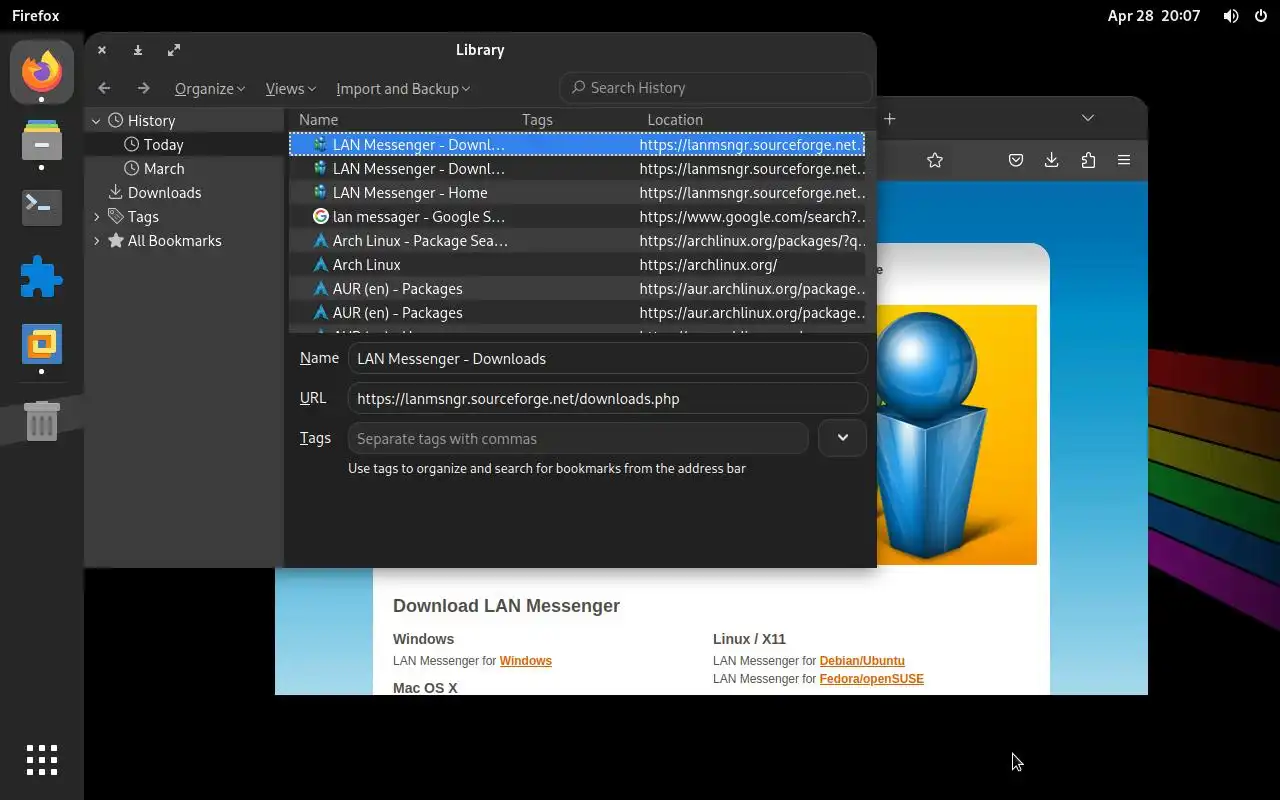The image size is (1280, 800).
Task: Open Firefox hamburger application menu
Action: (1124, 160)
